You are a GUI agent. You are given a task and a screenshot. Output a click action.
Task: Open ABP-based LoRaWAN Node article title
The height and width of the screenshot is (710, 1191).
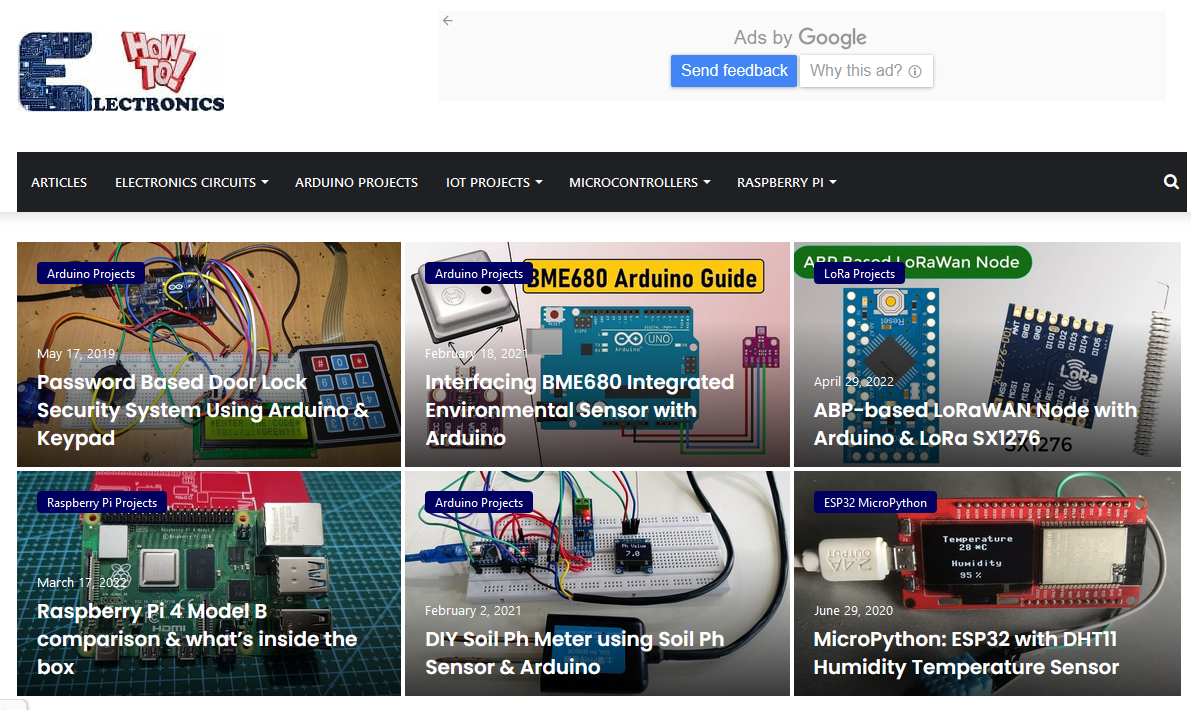point(975,424)
